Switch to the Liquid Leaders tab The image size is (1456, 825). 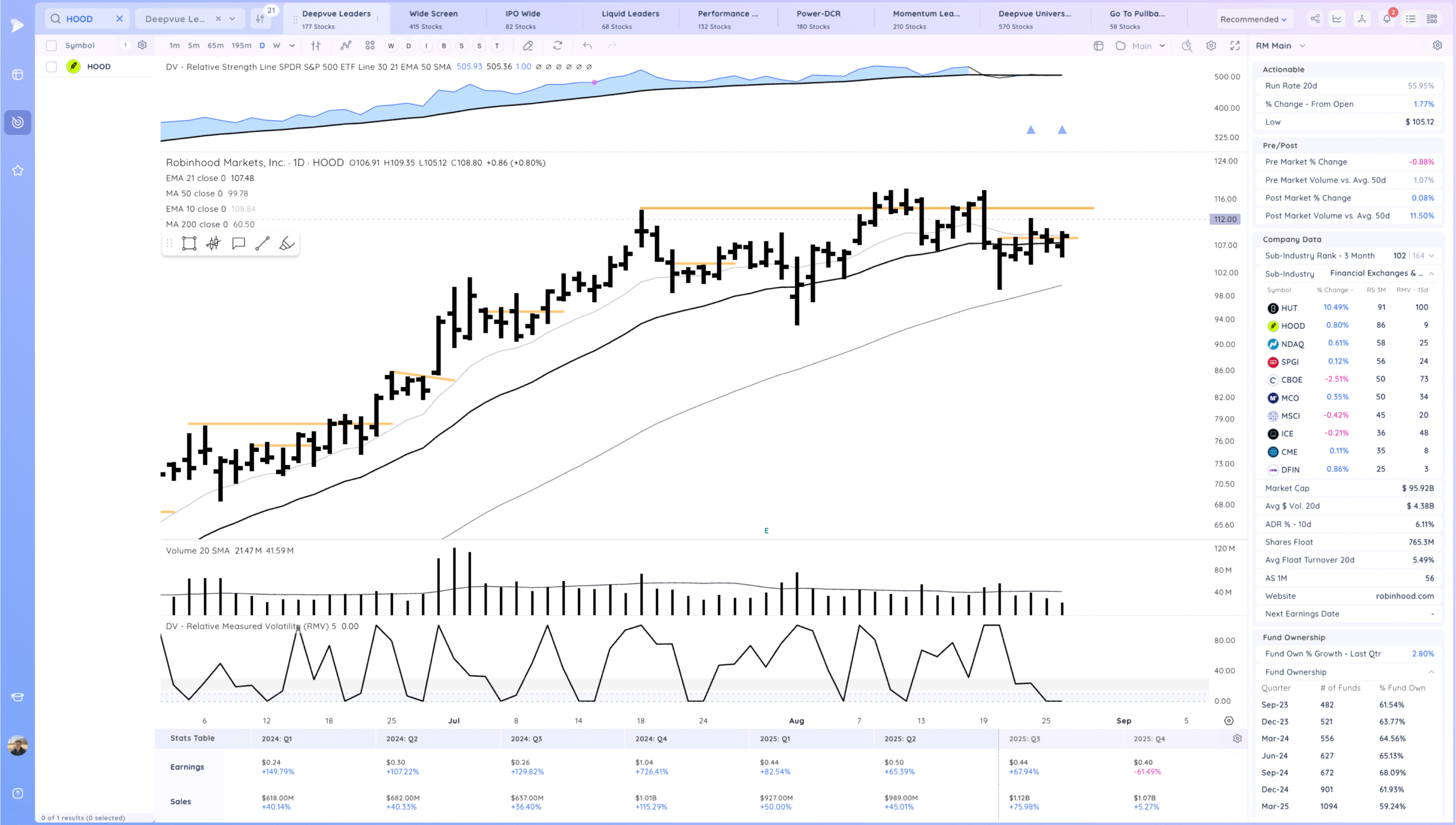click(x=630, y=19)
